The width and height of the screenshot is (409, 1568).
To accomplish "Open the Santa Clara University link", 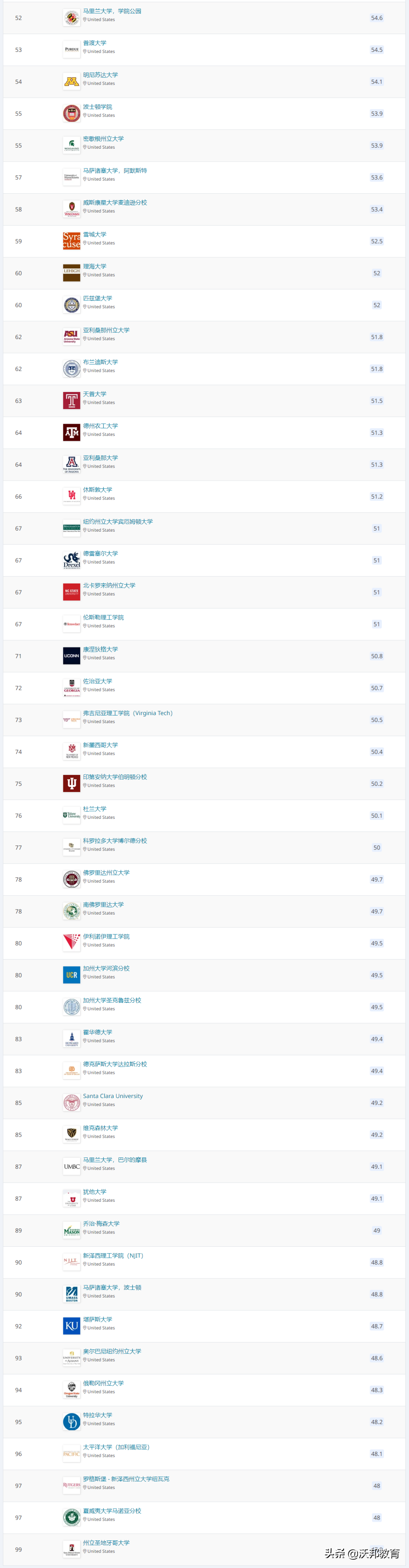I will click(x=113, y=1096).
